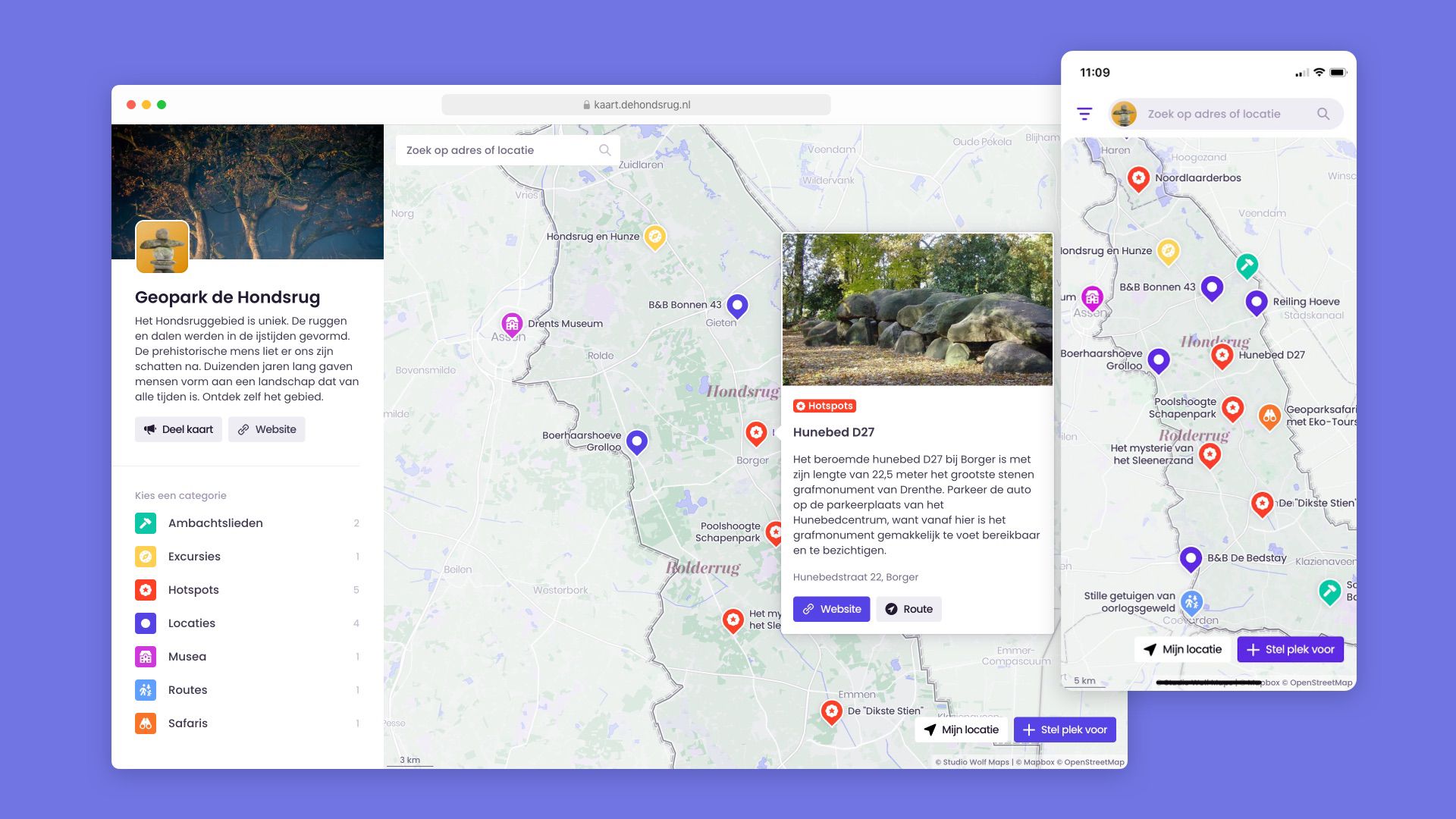
Task: Select the B&B Bonnen 43 location pin
Action: click(737, 305)
